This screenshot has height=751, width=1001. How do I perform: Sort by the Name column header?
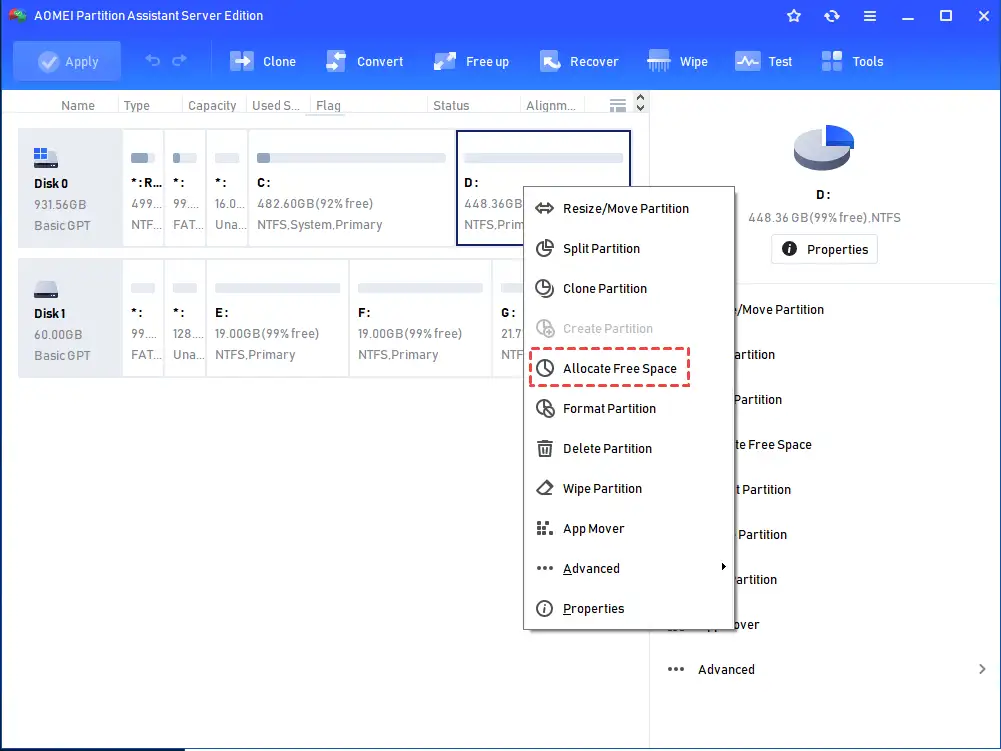tap(78, 105)
